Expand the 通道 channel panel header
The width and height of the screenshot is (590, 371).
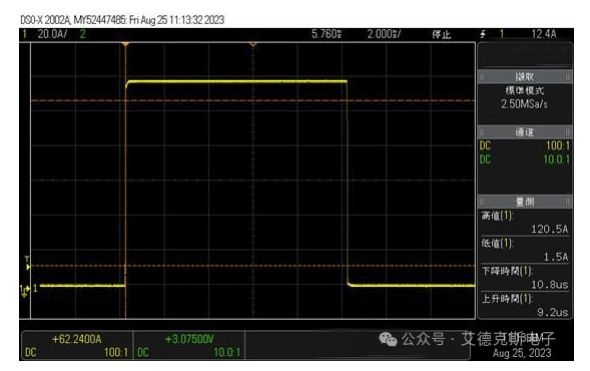(x=525, y=132)
